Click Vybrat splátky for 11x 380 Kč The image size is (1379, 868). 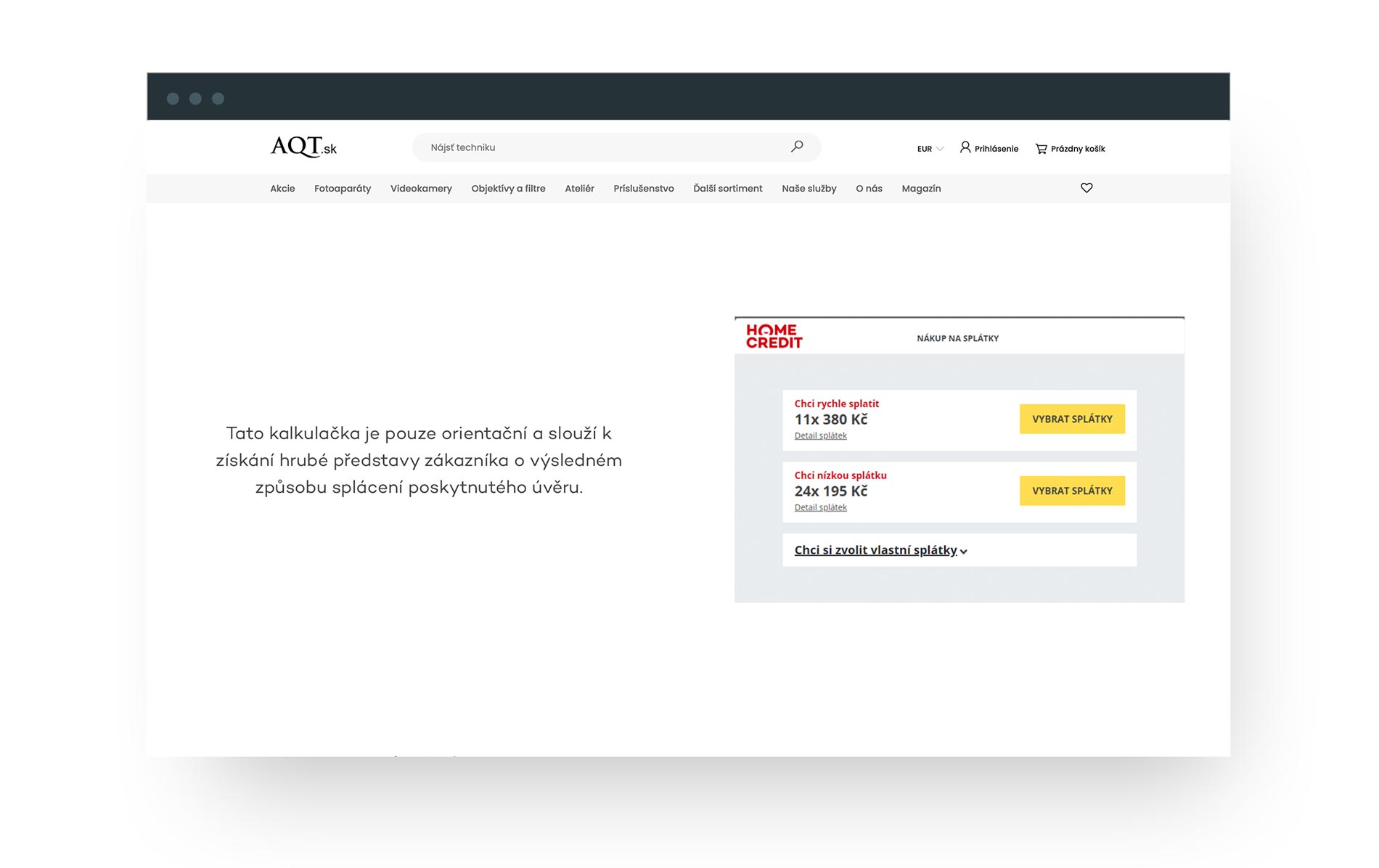[1072, 419]
